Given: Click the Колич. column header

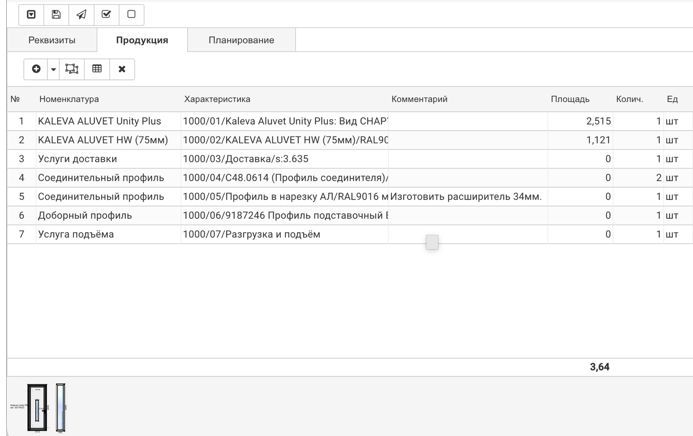Looking at the screenshot, I should point(629,99).
